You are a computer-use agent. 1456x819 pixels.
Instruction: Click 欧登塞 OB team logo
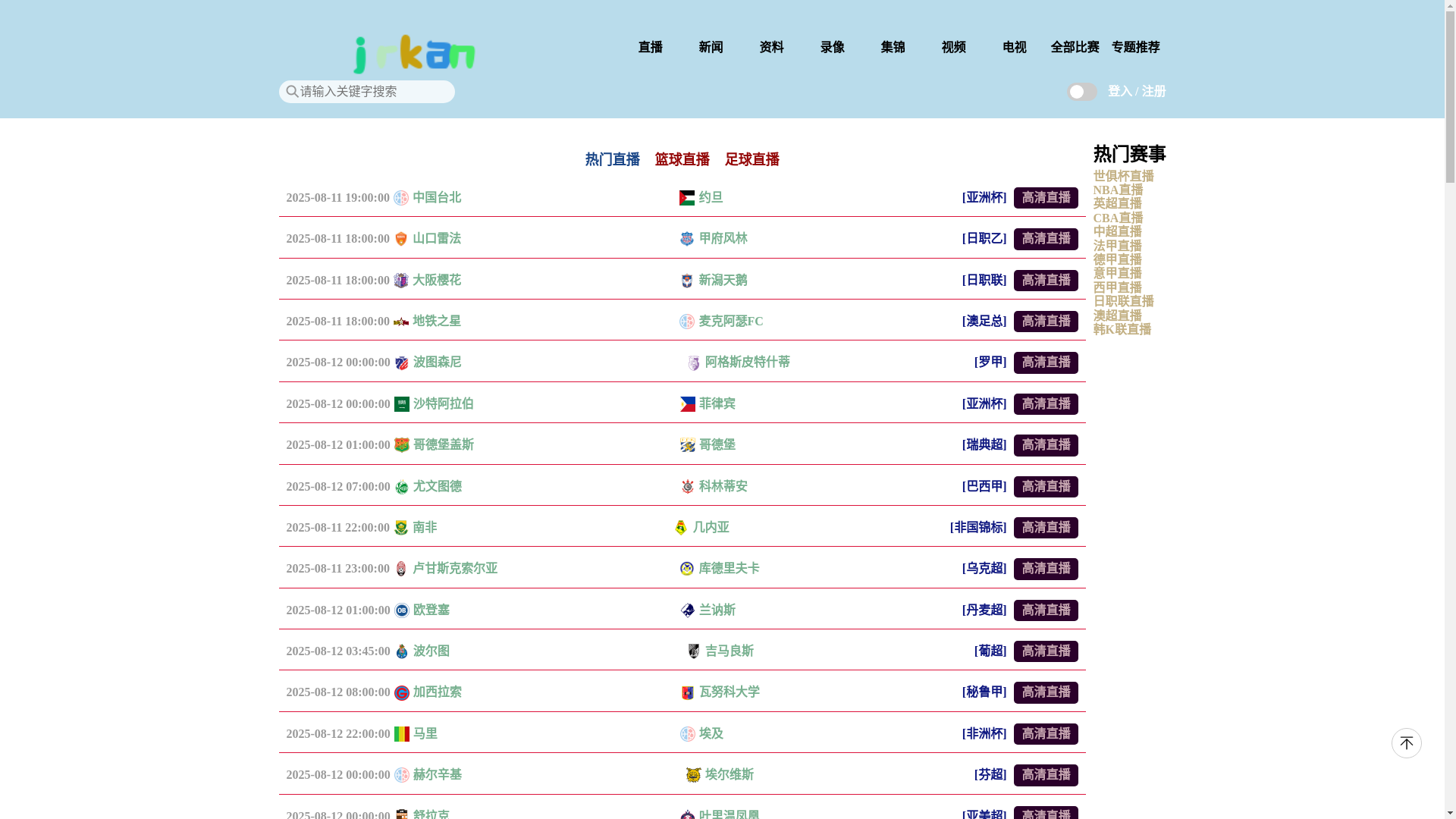402,610
